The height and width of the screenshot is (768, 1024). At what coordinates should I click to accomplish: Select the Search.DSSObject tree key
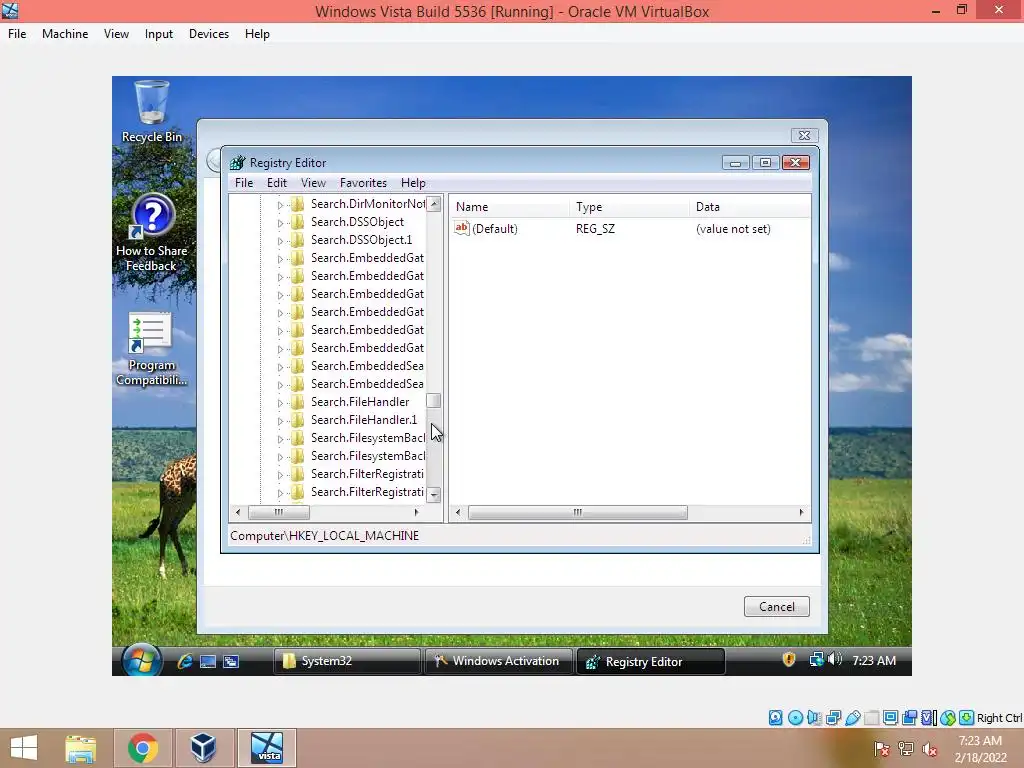click(x=357, y=222)
